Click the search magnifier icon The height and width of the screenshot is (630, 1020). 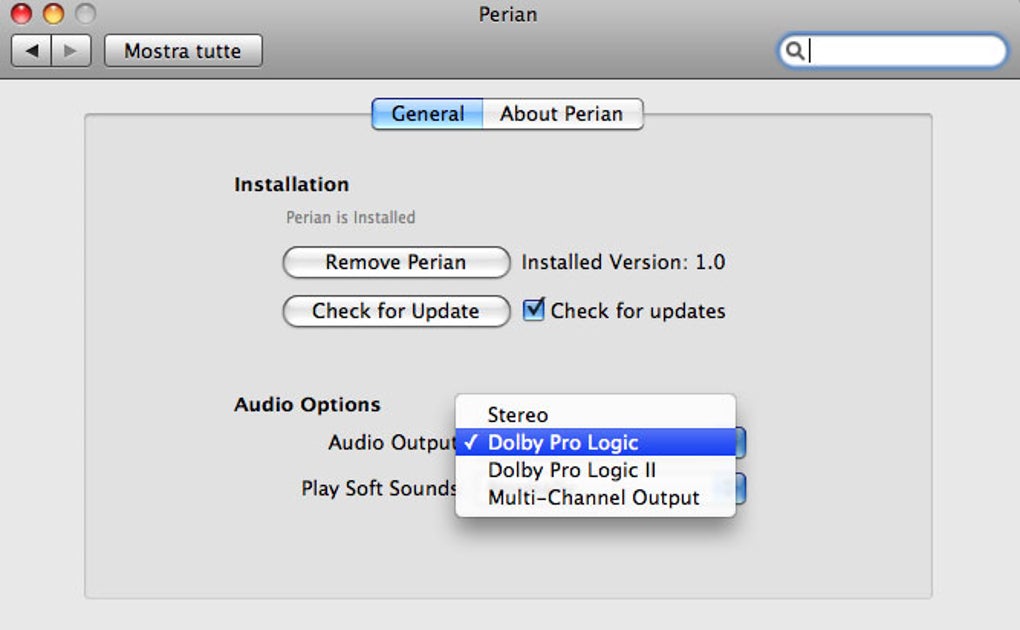795,51
